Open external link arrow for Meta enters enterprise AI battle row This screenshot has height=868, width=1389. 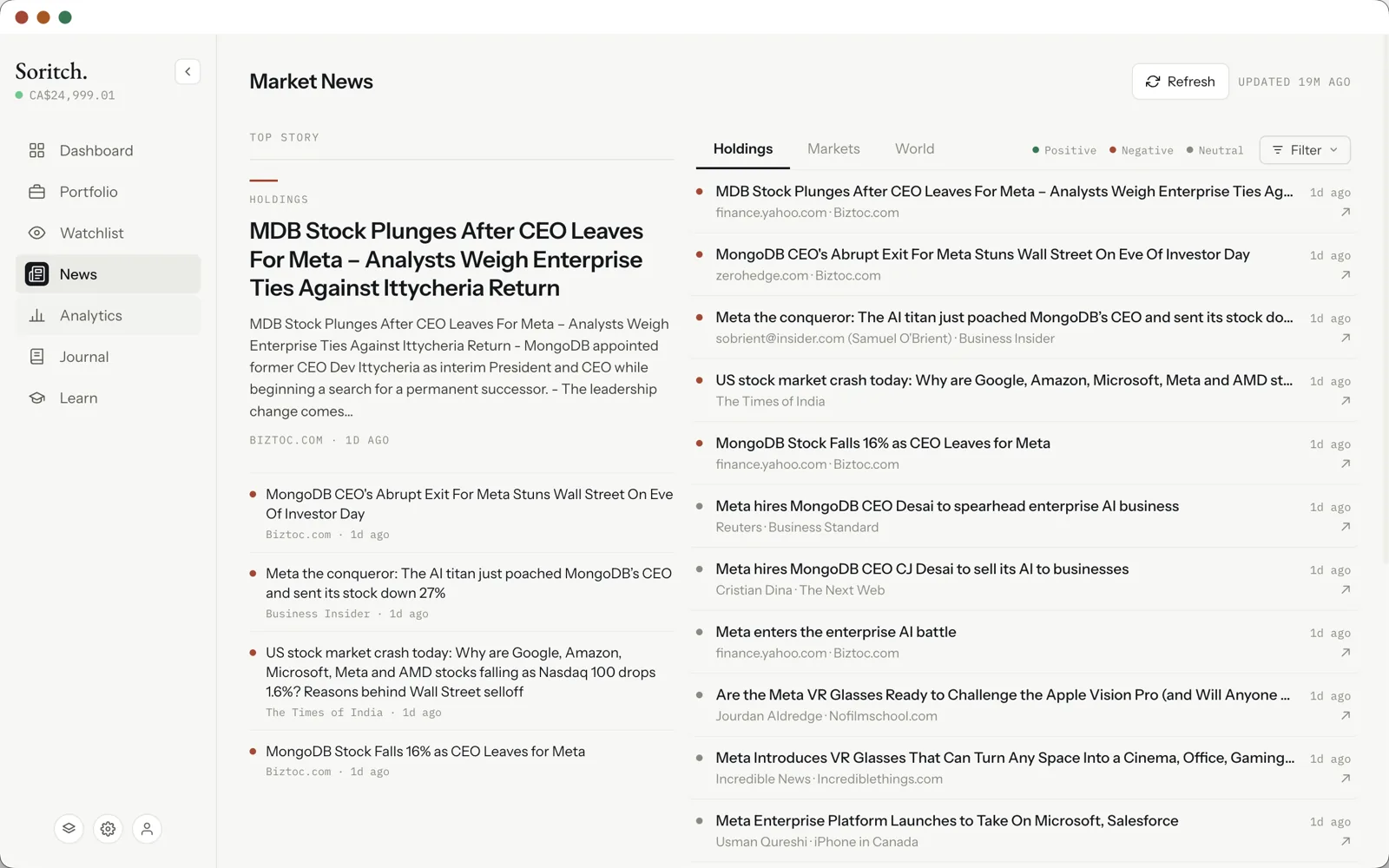pos(1346,653)
